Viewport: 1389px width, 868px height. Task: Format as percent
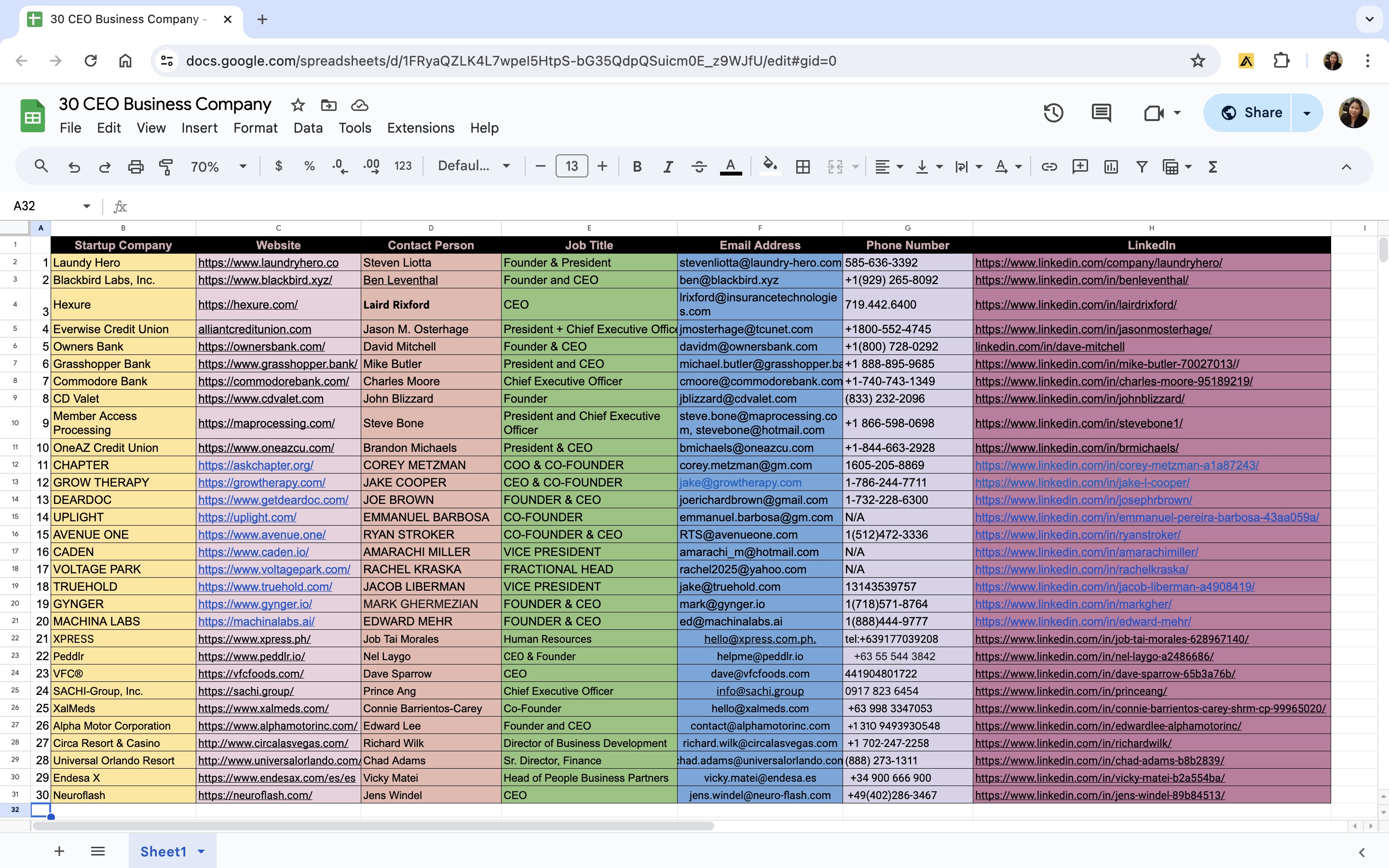tap(309, 166)
